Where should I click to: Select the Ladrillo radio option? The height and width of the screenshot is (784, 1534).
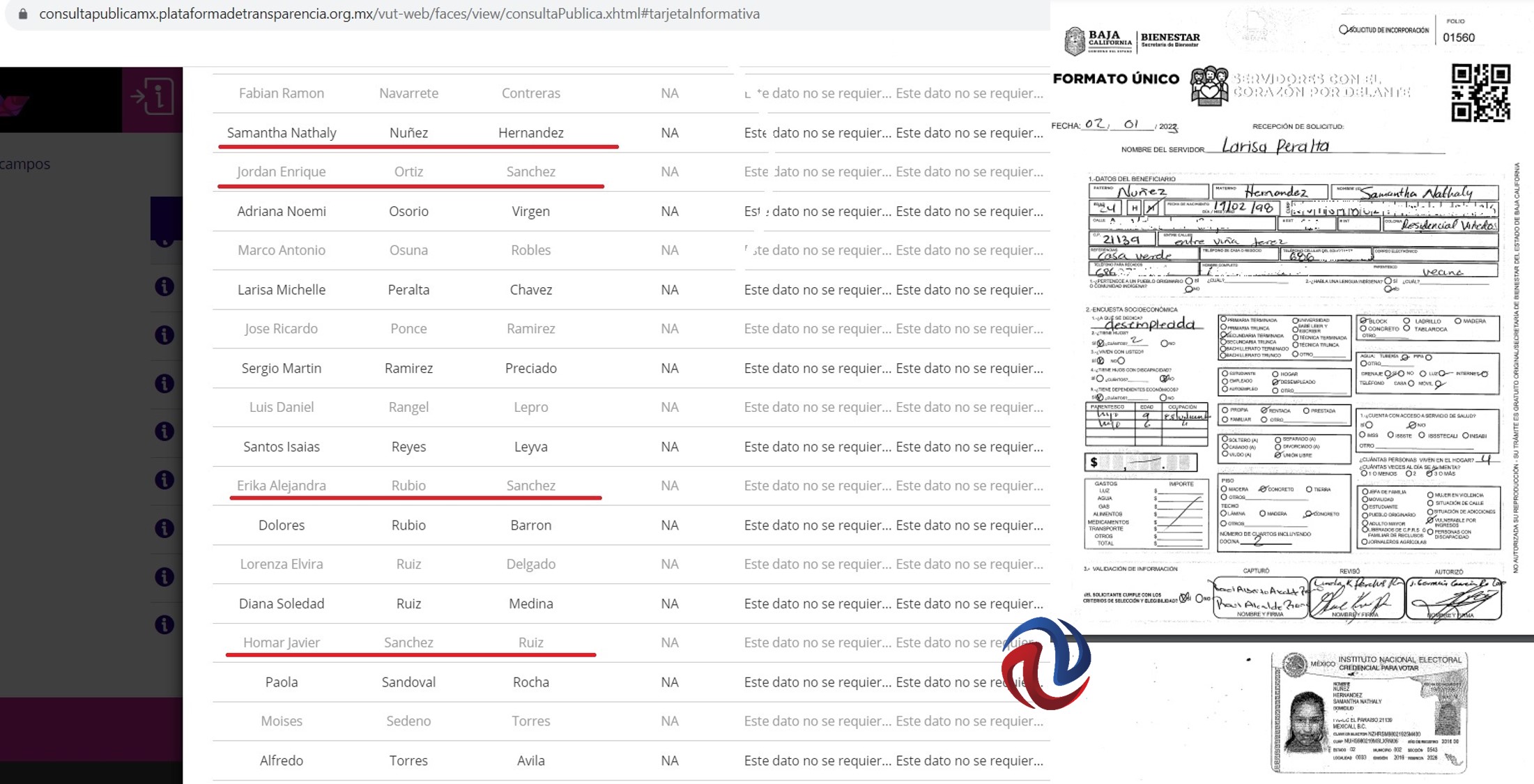(1407, 321)
